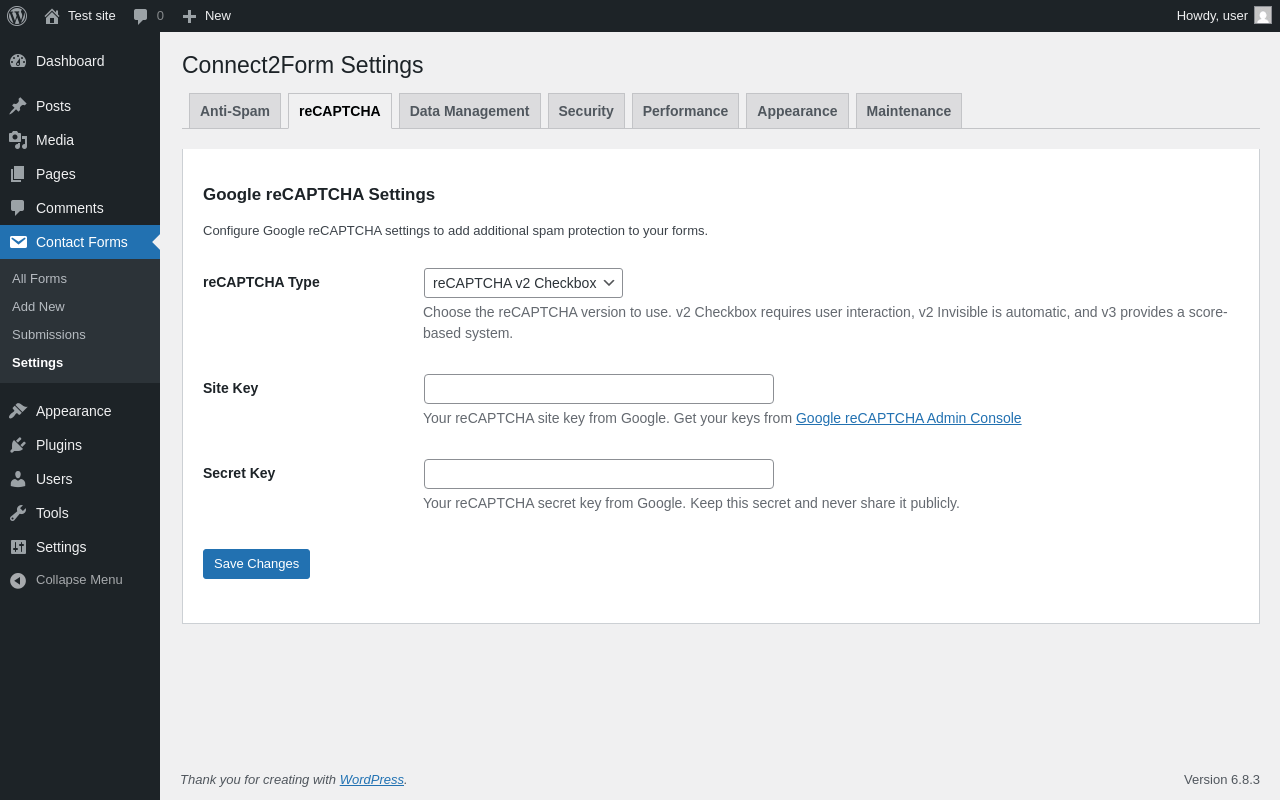
Task: Click the WordPress logo icon
Action: 17,16
